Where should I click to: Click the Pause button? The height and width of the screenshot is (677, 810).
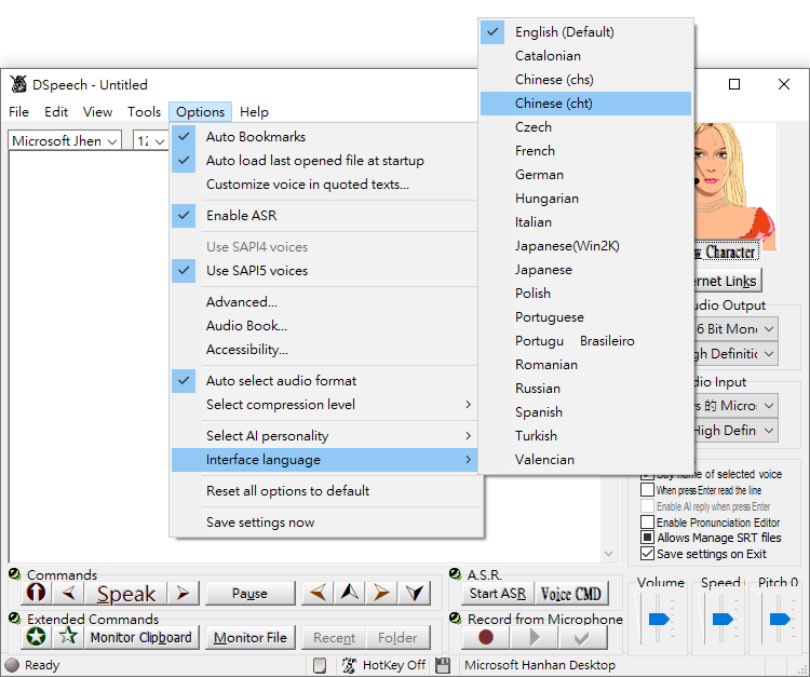[250, 593]
